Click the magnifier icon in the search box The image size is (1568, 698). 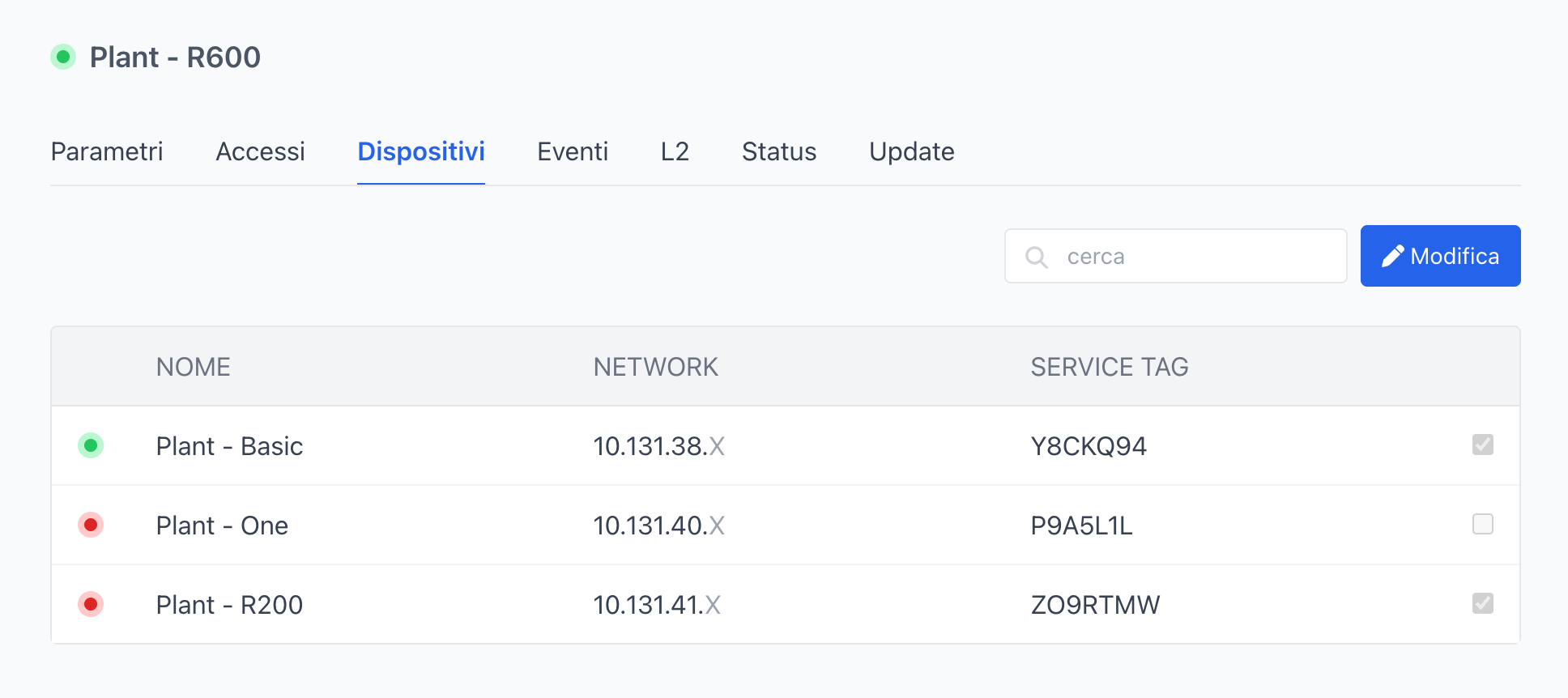pyautogui.click(x=1036, y=257)
